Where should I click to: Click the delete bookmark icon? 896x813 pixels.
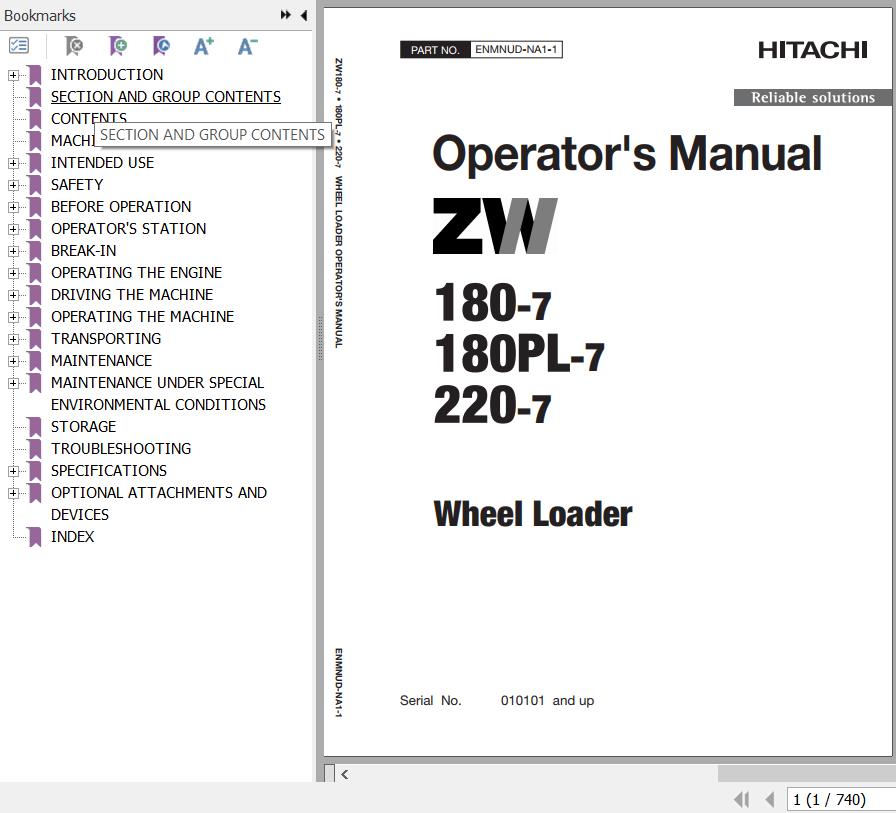[74, 46]
